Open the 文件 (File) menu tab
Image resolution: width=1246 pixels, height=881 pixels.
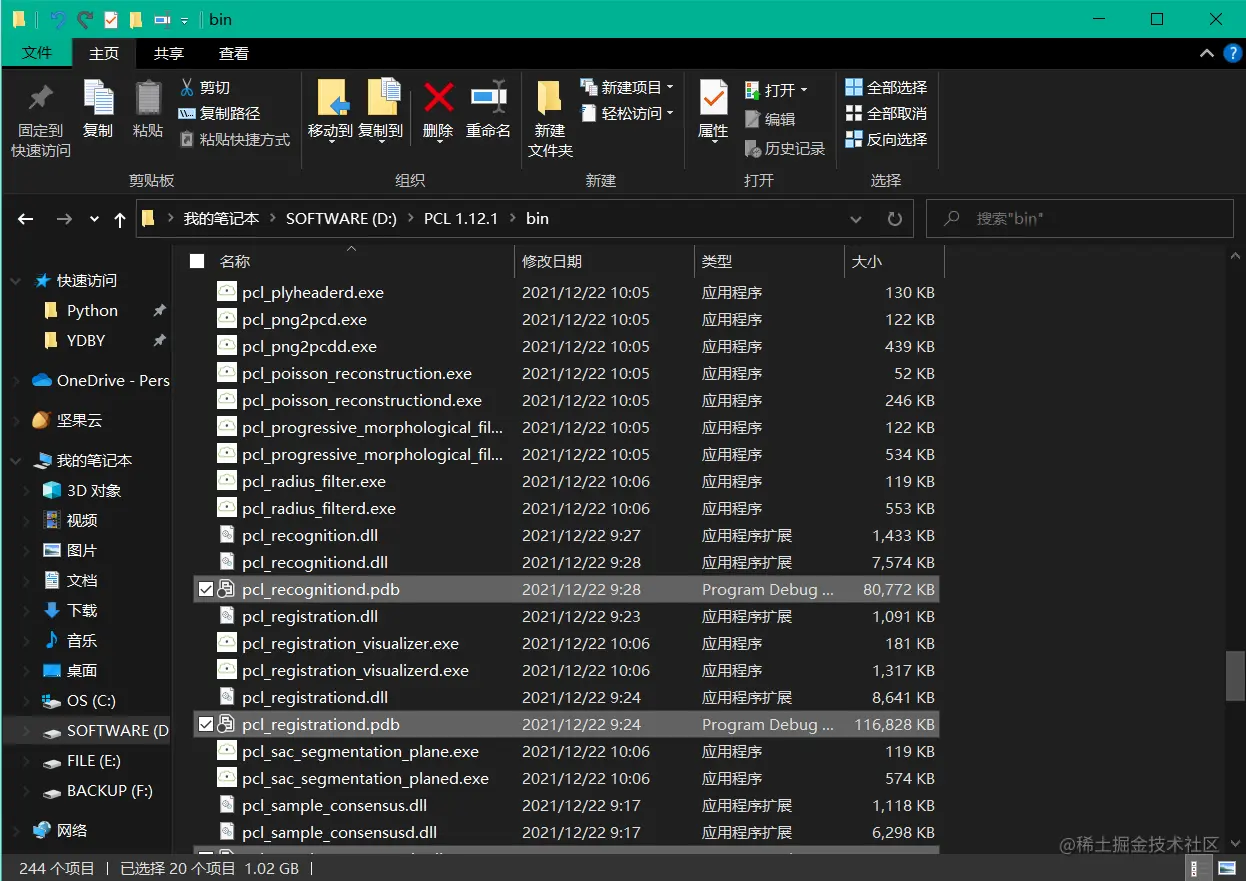tap(37, 53)
